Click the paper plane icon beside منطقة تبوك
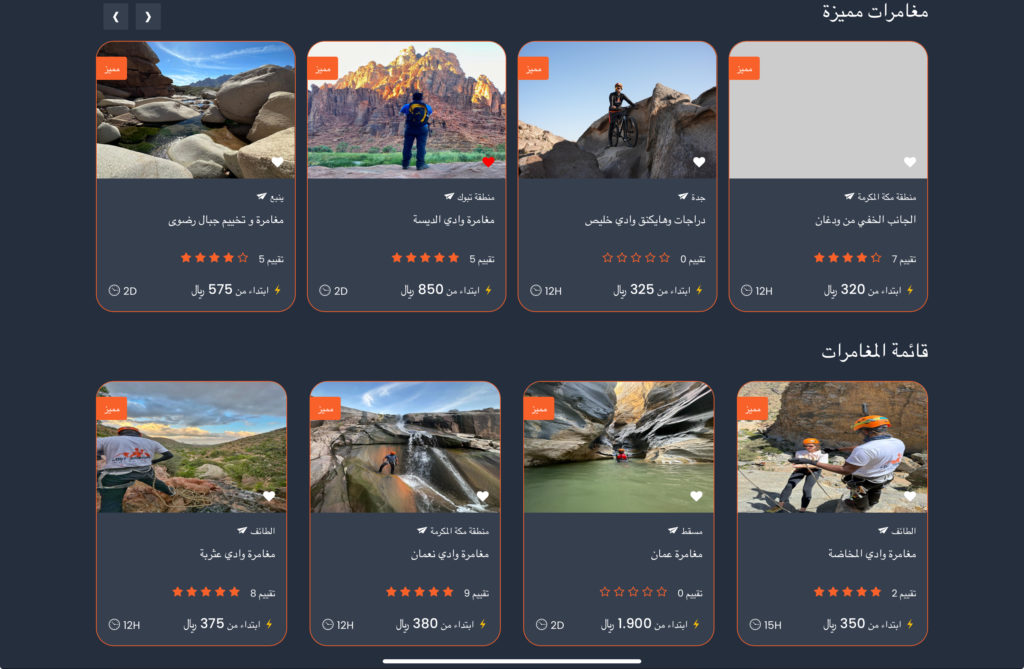The height and width of the screenshot is (669, 1024). point(449,196)
